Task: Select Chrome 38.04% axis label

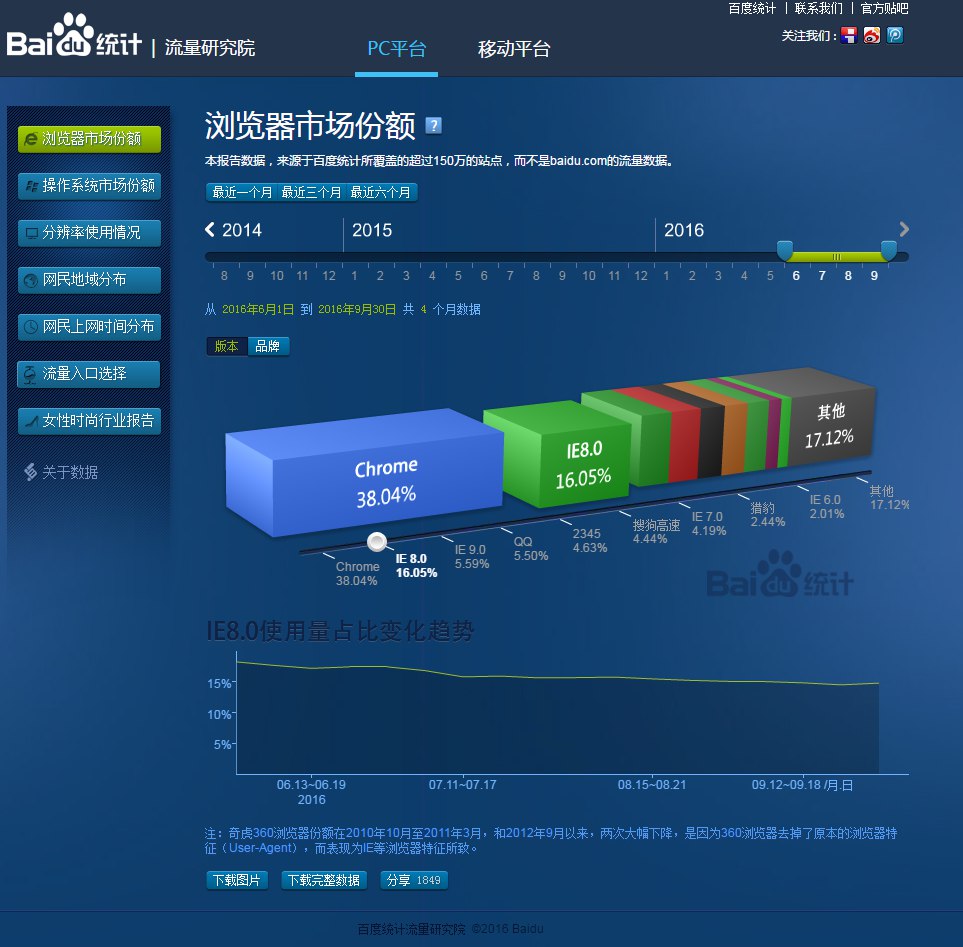Action: 357,574
